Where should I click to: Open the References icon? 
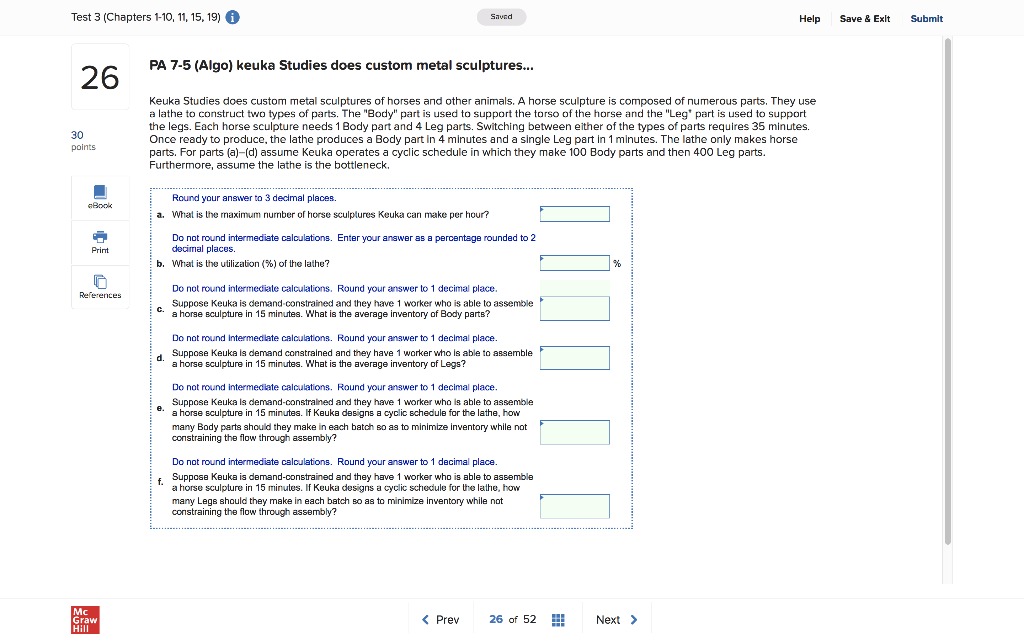coord(100,281)
